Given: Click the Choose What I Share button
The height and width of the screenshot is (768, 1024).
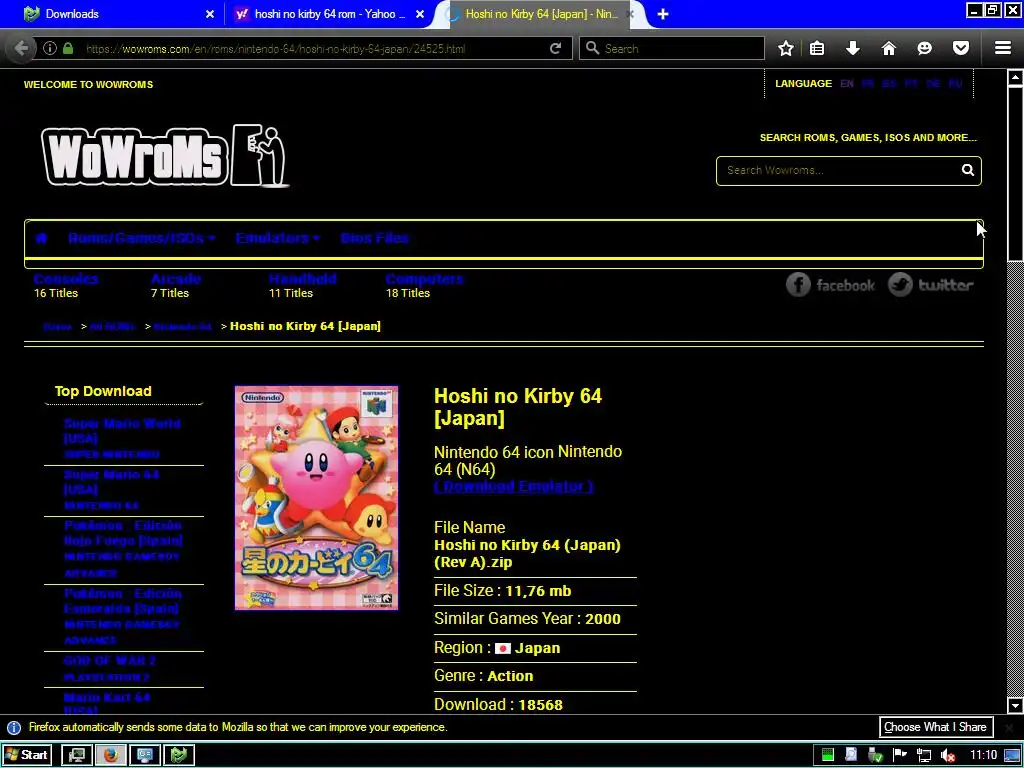Looking at the screenshot, I should pos(935,728).
